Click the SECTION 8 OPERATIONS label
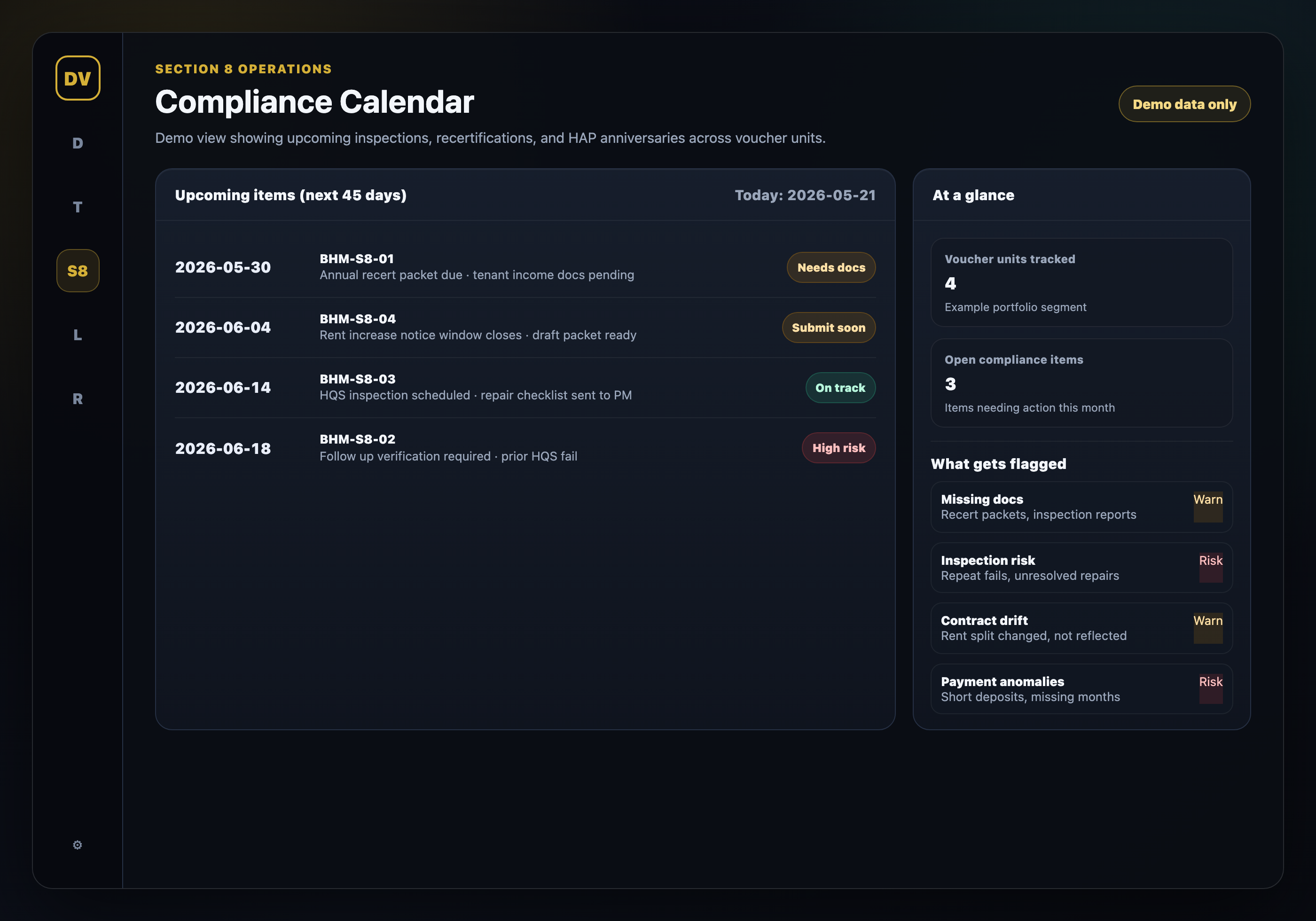The width and height of the screenshot is (1316, 921). 243,69
